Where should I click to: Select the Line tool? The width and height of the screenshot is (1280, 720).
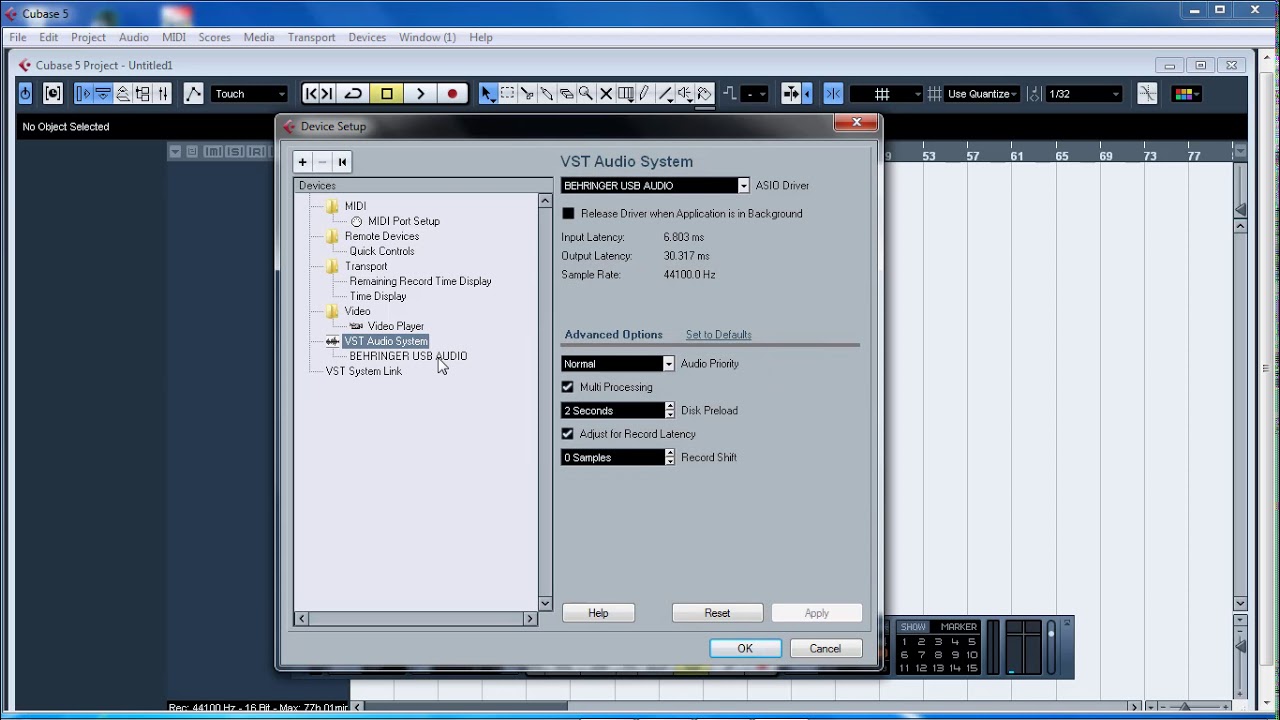point(665,94)
